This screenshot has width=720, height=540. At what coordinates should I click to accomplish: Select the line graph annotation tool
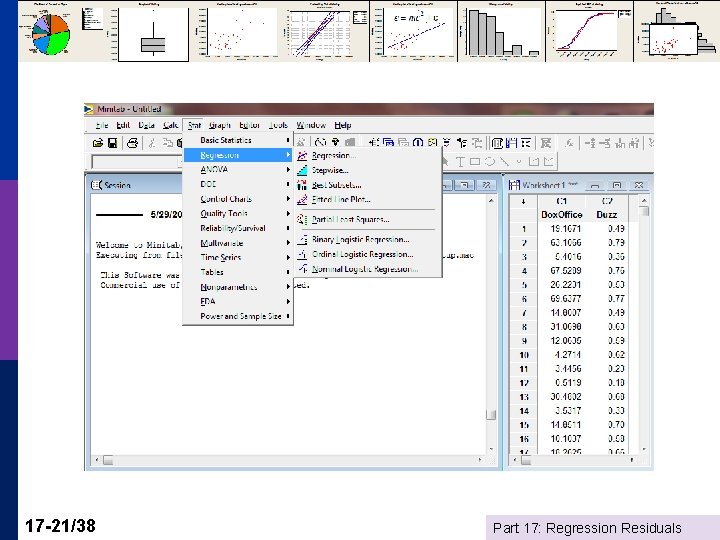(x=505, y=162)
